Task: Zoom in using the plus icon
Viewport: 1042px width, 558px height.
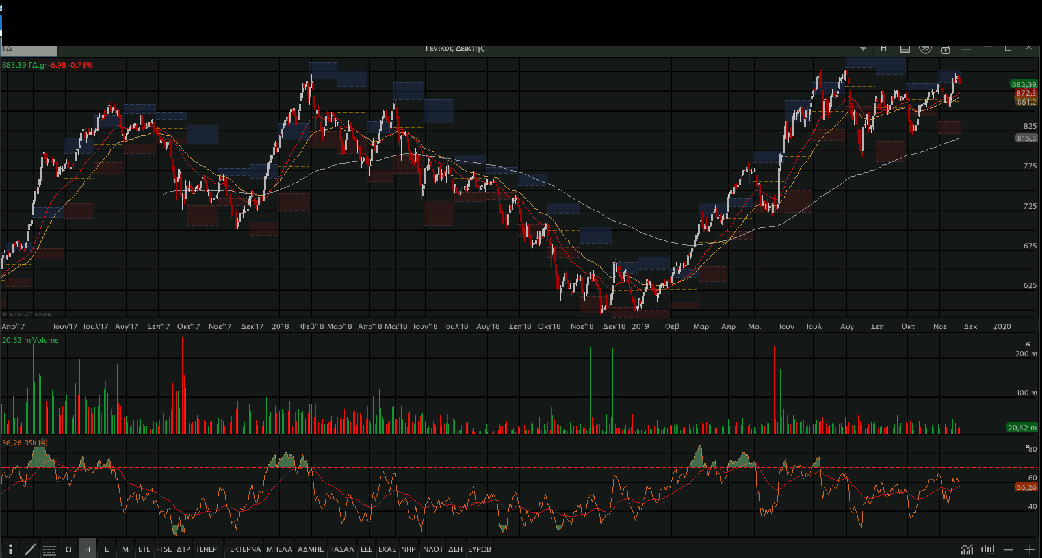Action: pyautogui.click(x=1031, y=549)
